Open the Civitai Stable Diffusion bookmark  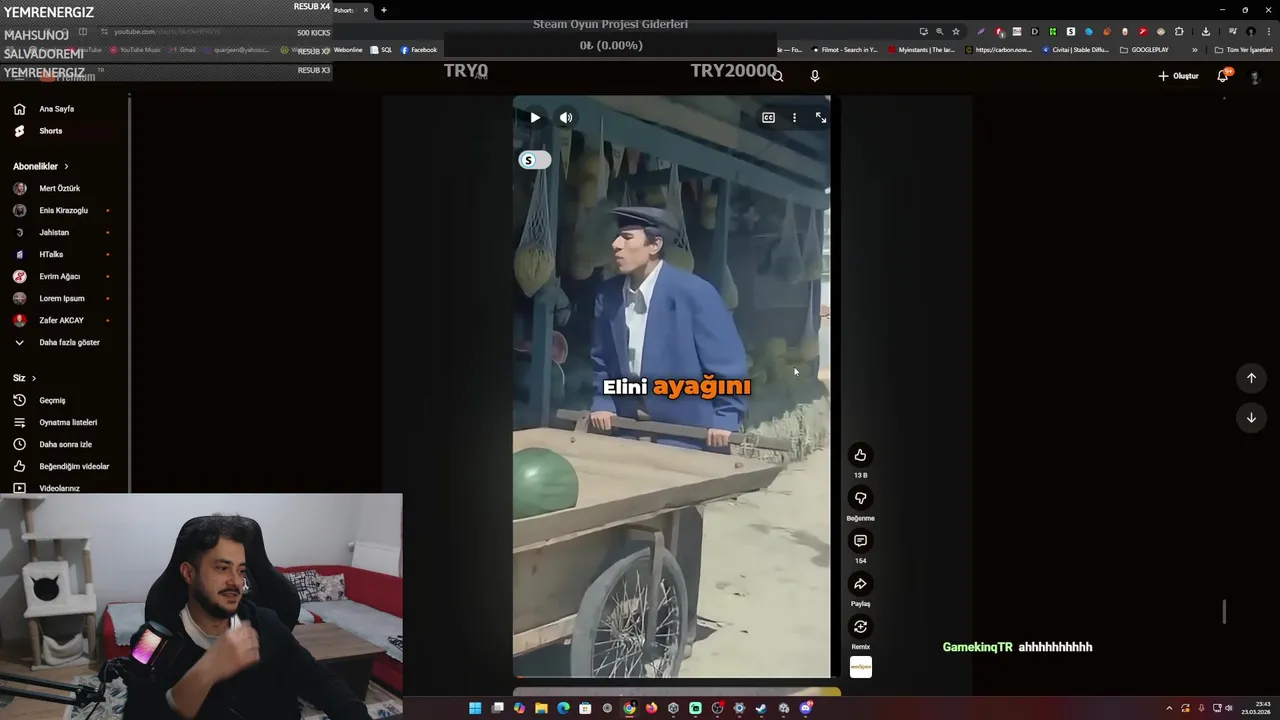(1075, 50)
